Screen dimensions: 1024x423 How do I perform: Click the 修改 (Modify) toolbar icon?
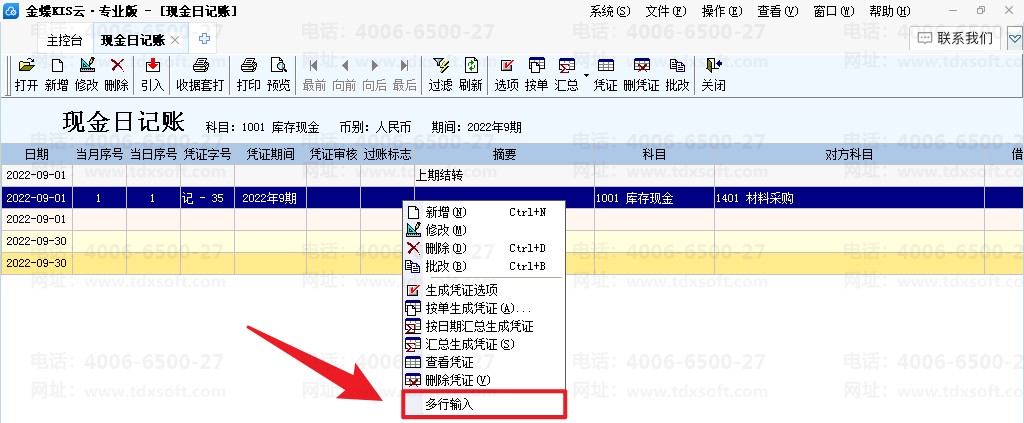(x=86, y=74)
